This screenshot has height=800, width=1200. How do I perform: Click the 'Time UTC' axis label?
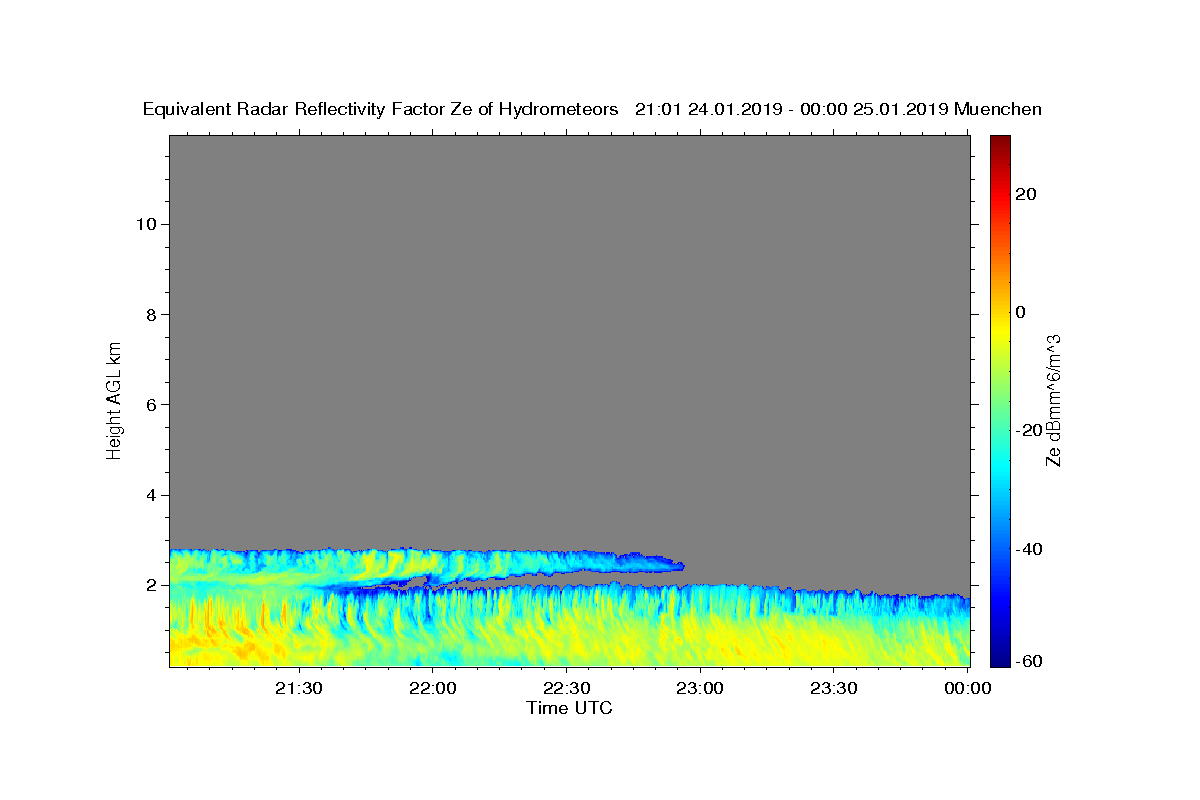pyautogui.click(x=569, y=708)
